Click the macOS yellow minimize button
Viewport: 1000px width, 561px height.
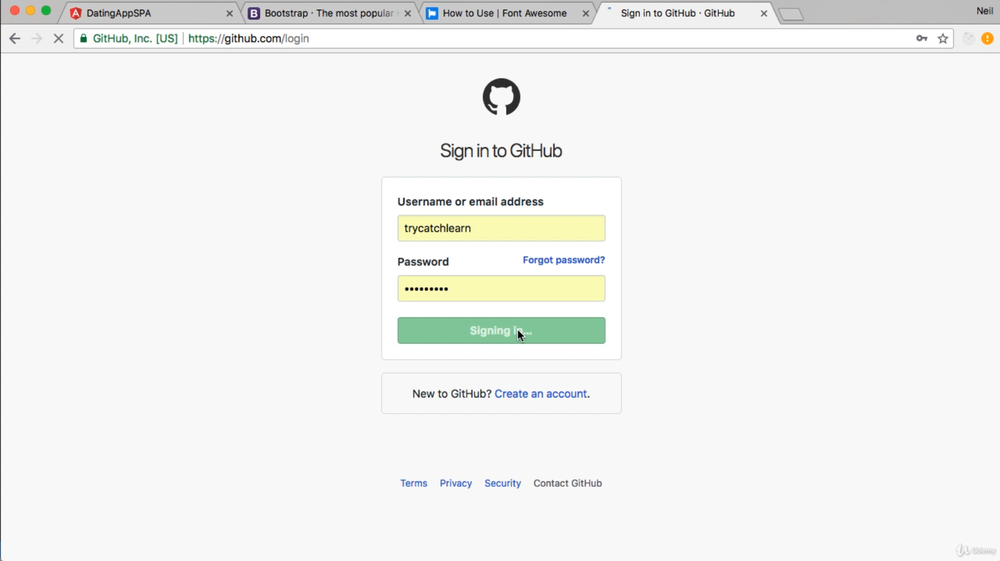pos(30,11)
